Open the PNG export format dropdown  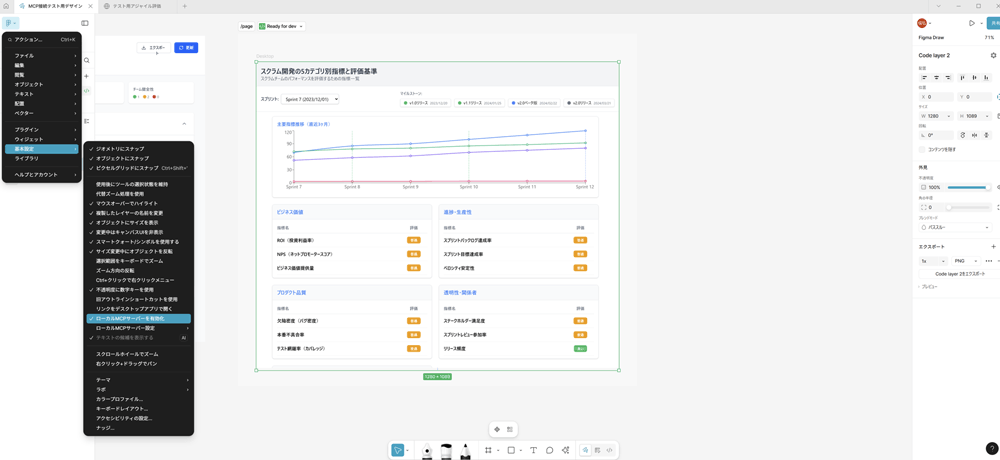pyautogui.click(x=965, y=261)
